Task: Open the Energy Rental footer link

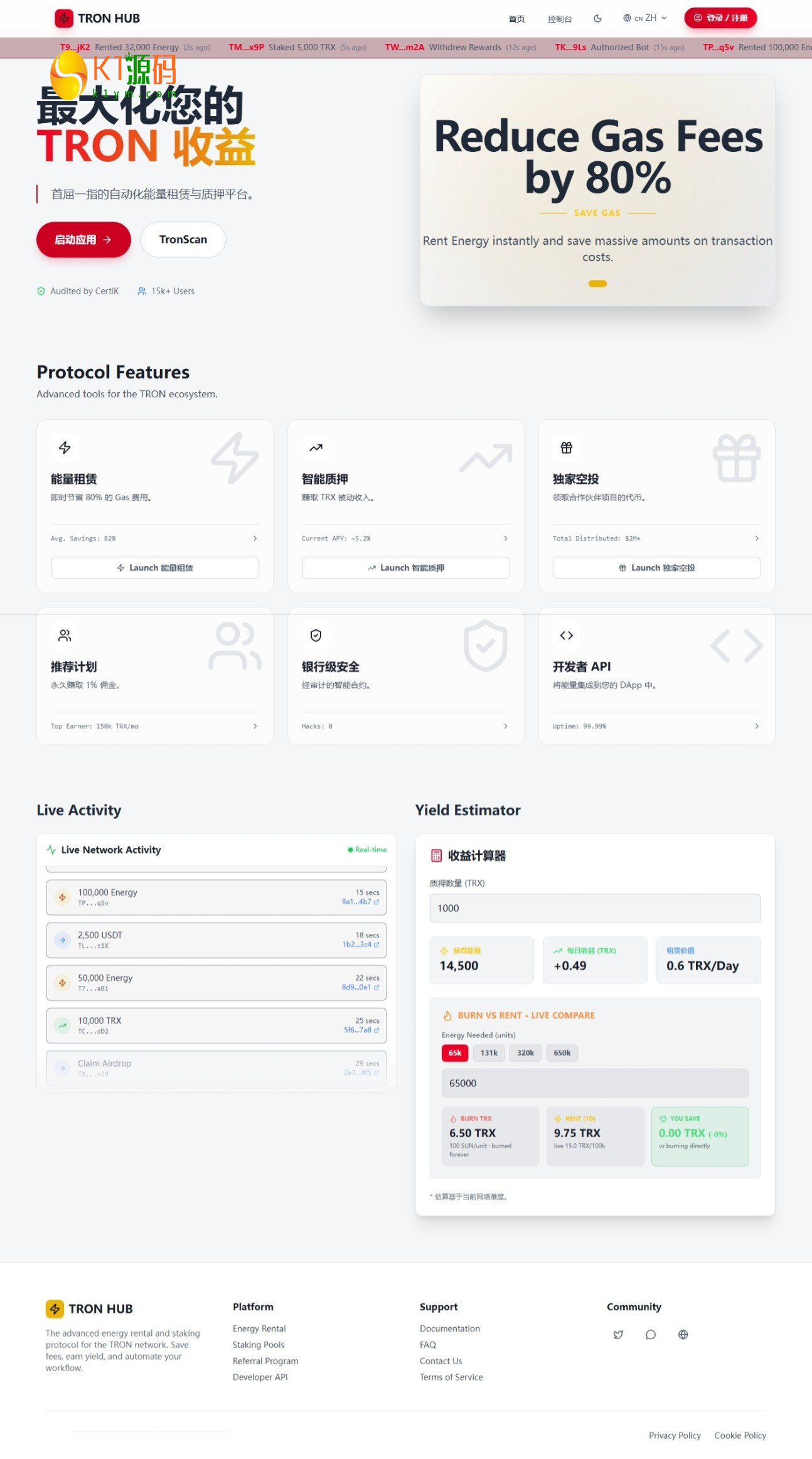Action: 259,1328
